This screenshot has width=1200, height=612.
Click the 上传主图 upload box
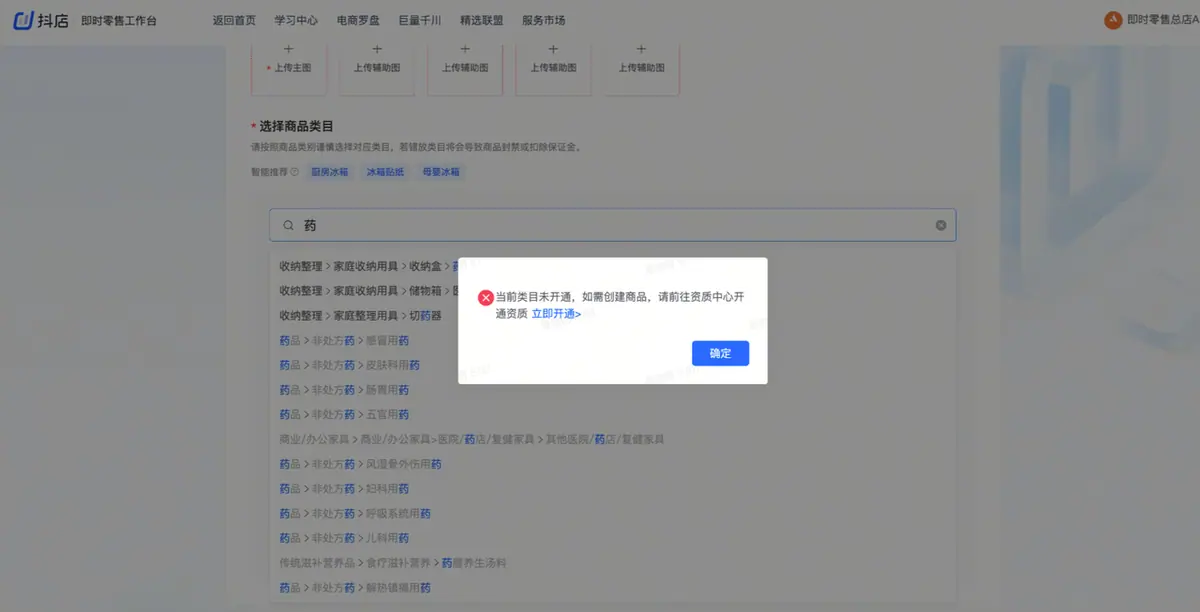289,67
